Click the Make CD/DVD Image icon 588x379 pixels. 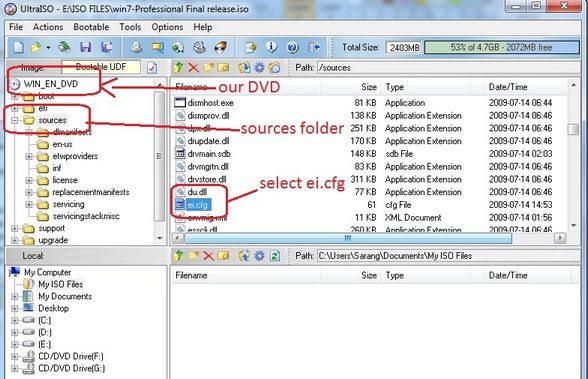[136, 47]
